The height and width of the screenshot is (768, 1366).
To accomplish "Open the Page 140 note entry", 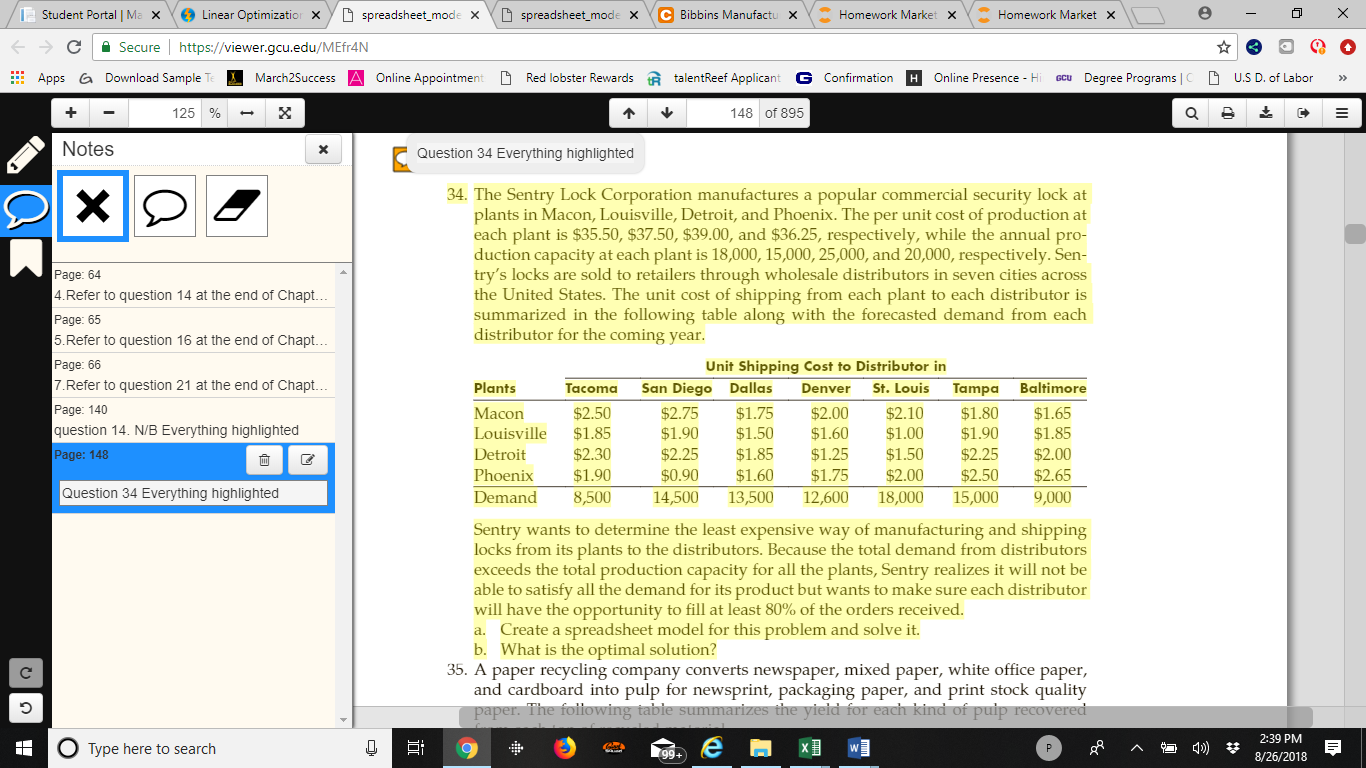I will (x=193, y=420).
